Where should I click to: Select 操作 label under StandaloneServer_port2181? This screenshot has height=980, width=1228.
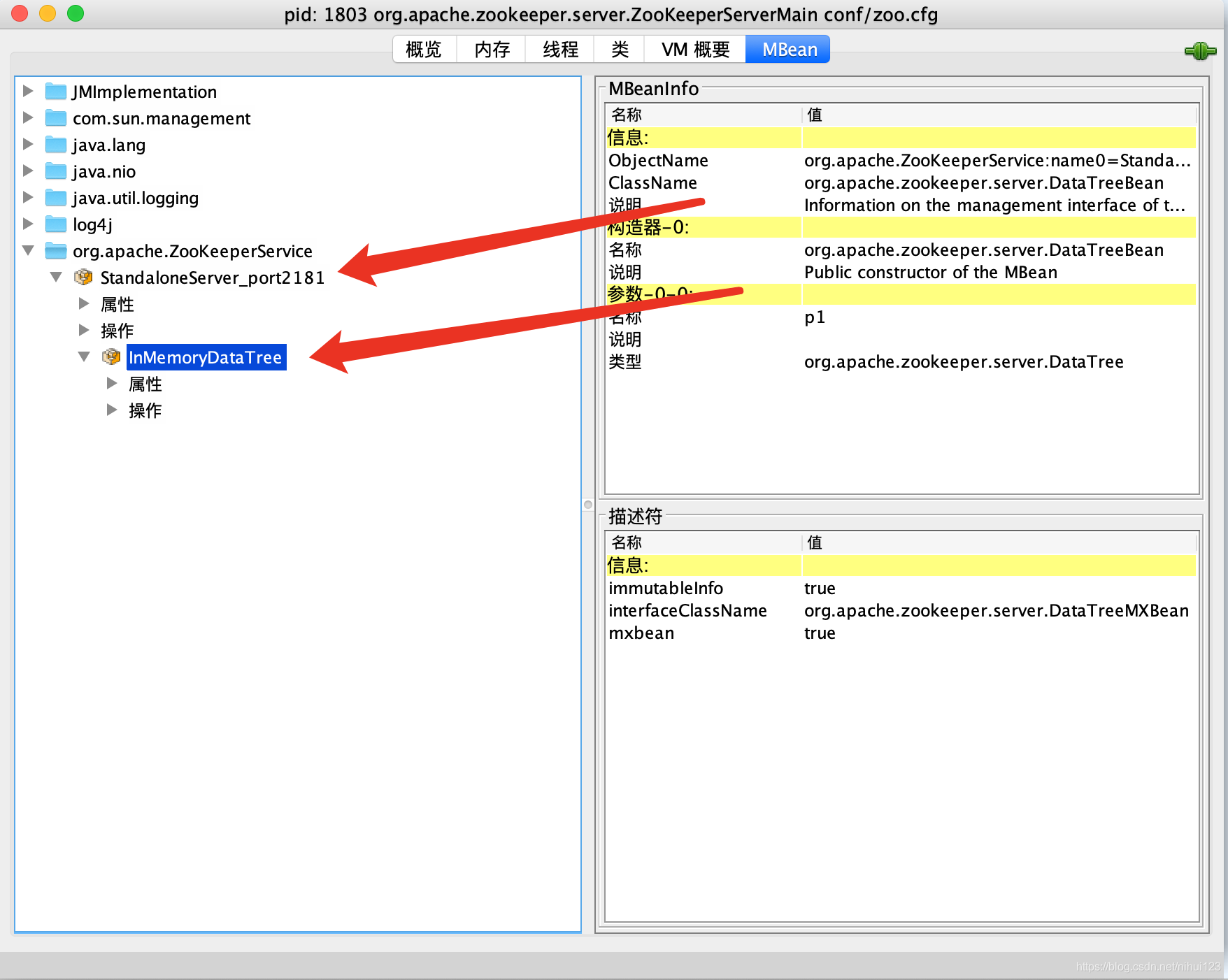(x=117, y=331)
